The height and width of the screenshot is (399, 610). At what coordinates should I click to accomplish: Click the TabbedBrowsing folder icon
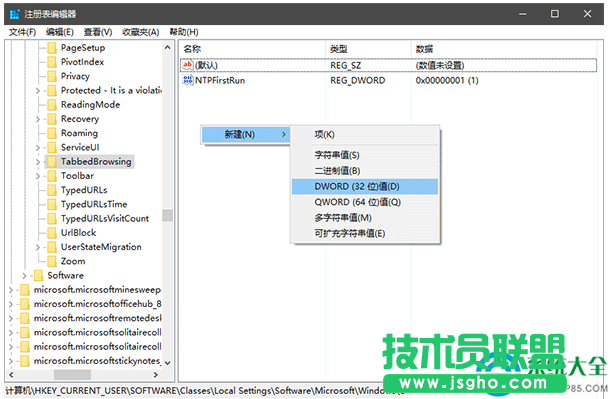tap(52, 162)
